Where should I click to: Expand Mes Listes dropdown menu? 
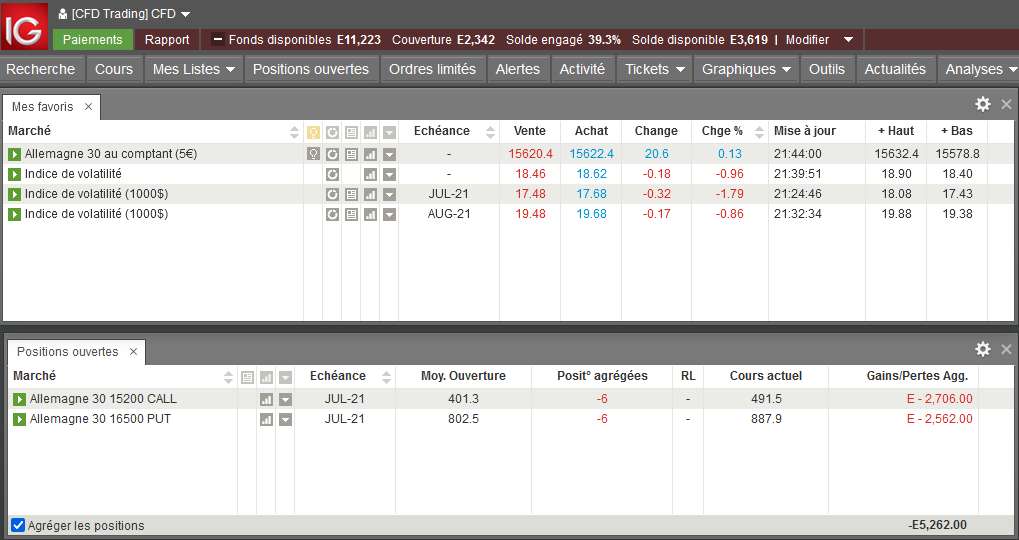(x=194, y=69)
